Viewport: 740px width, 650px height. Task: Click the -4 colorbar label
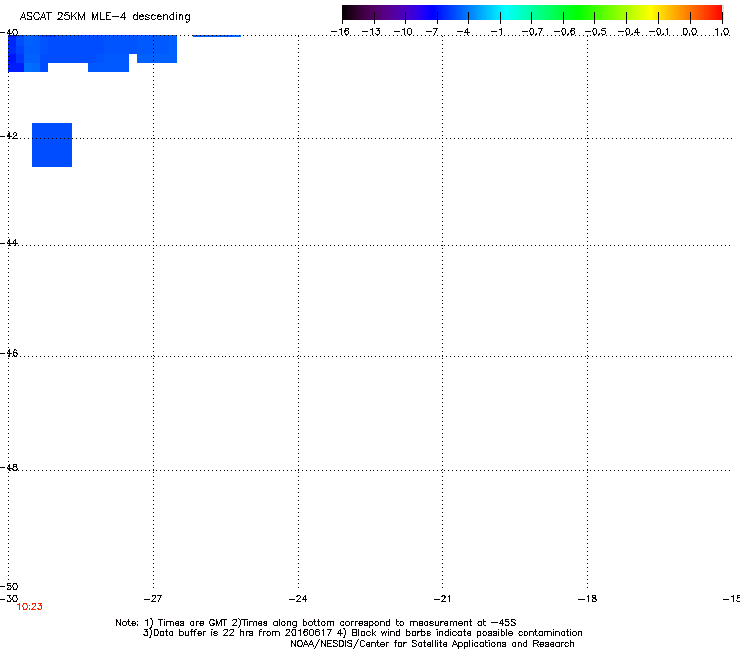(463, 32)
